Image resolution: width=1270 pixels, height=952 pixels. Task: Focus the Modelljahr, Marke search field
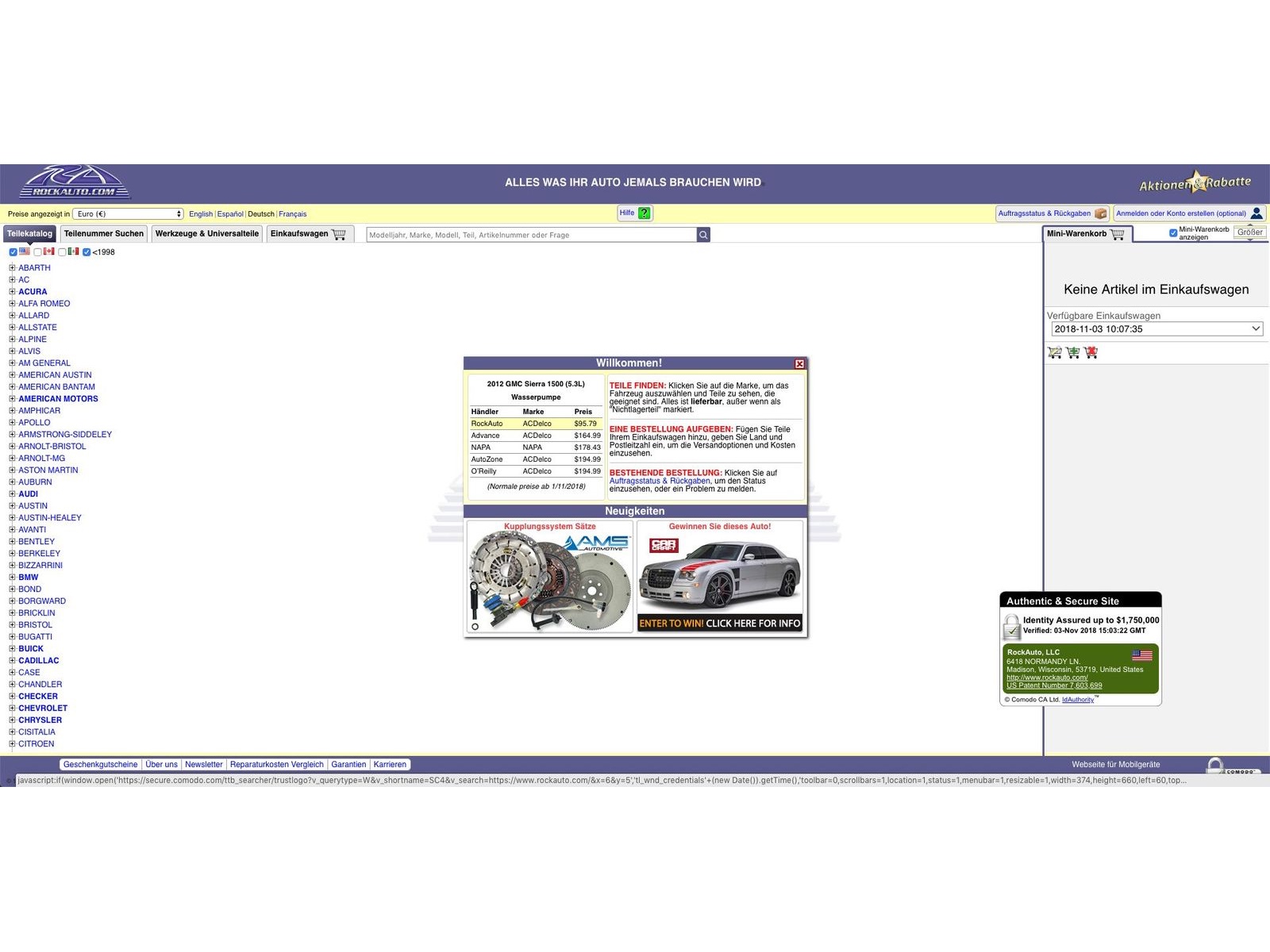click(x=531, y=235)
